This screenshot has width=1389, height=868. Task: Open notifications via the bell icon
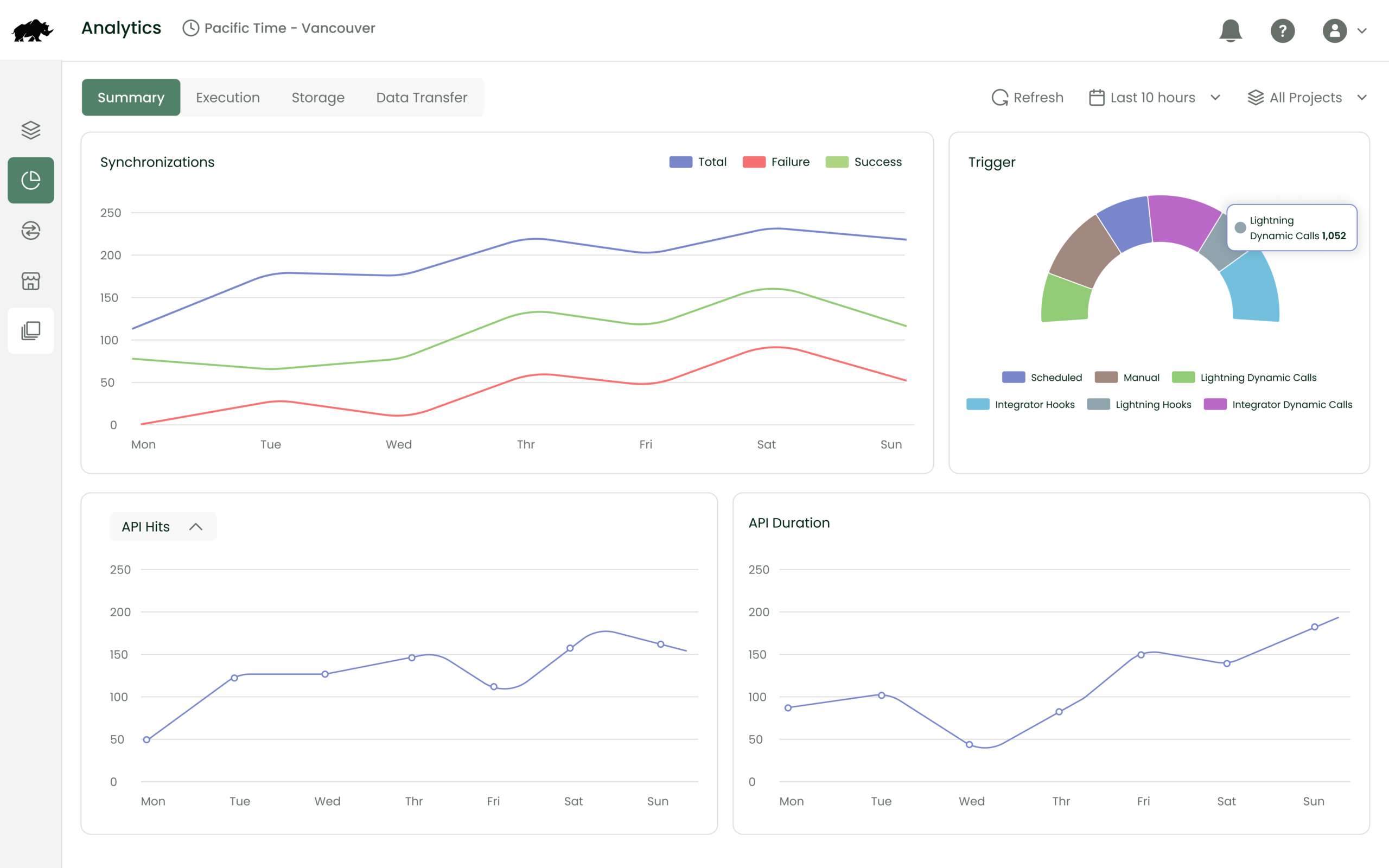(x=1230, y=30)
